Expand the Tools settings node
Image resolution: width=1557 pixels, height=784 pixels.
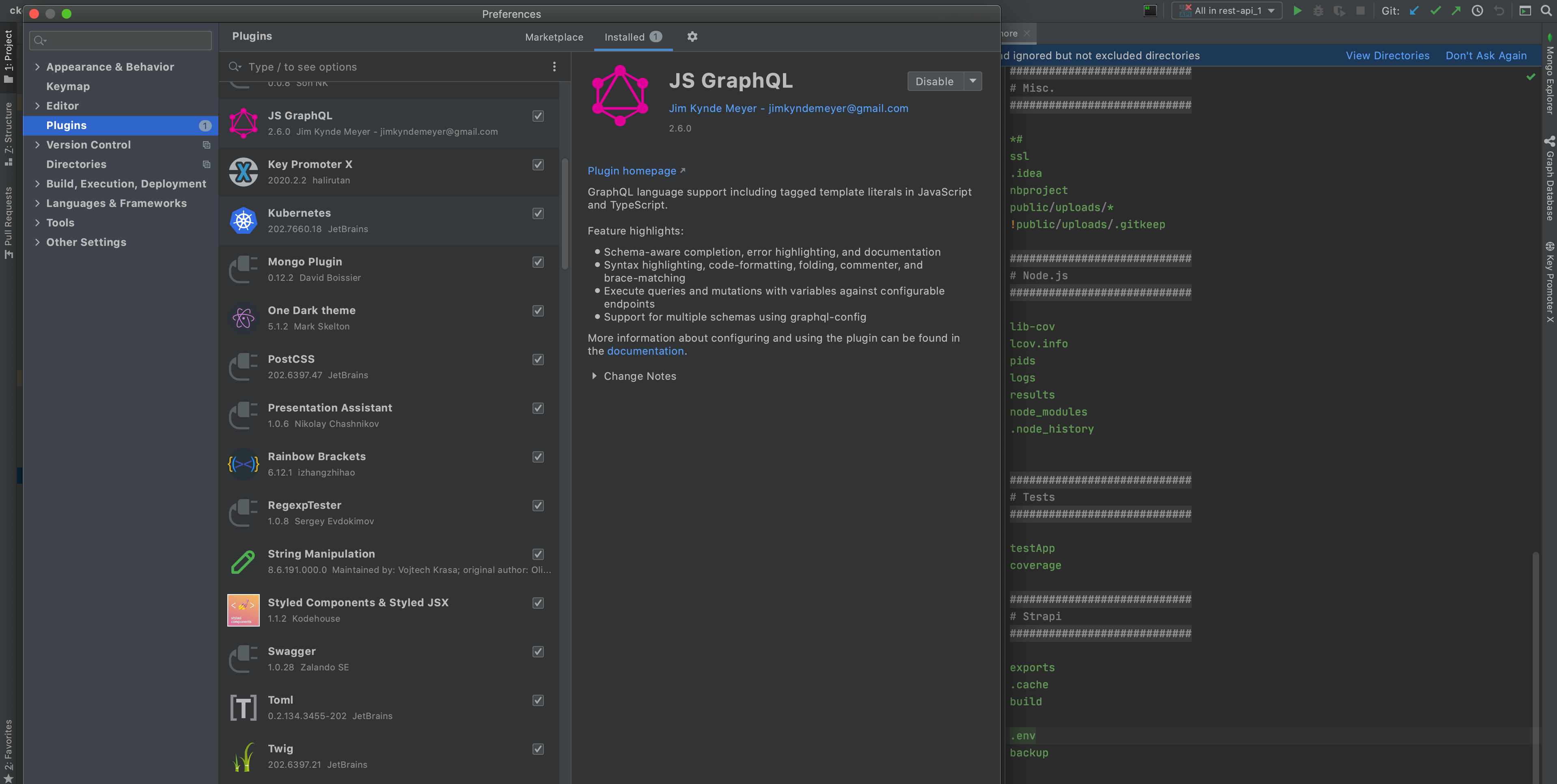click(x=37, y=223)
